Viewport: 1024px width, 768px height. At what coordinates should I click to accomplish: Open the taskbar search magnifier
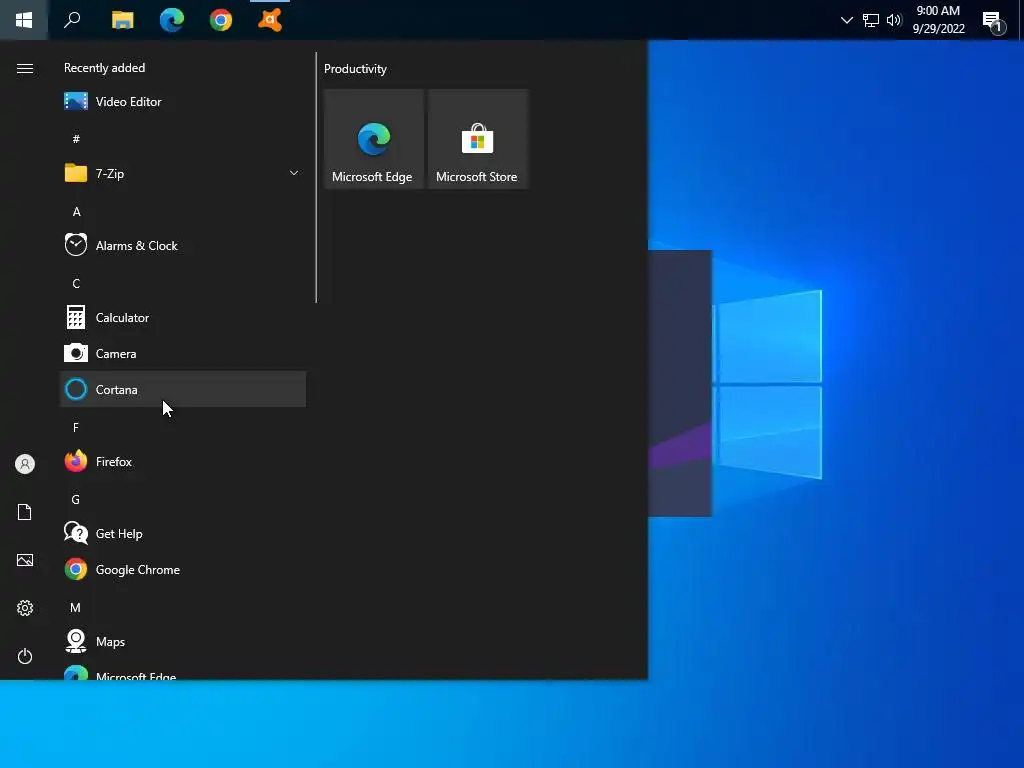(72, 20)
